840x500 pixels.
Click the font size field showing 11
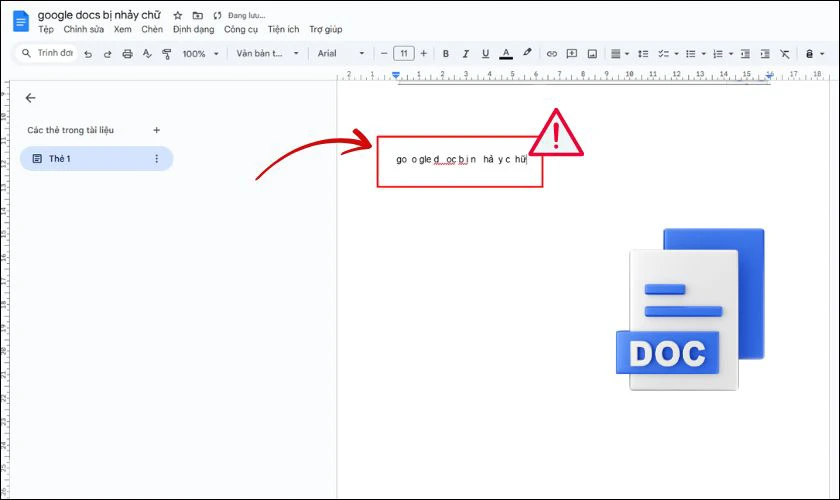click(x=404, y=54)
